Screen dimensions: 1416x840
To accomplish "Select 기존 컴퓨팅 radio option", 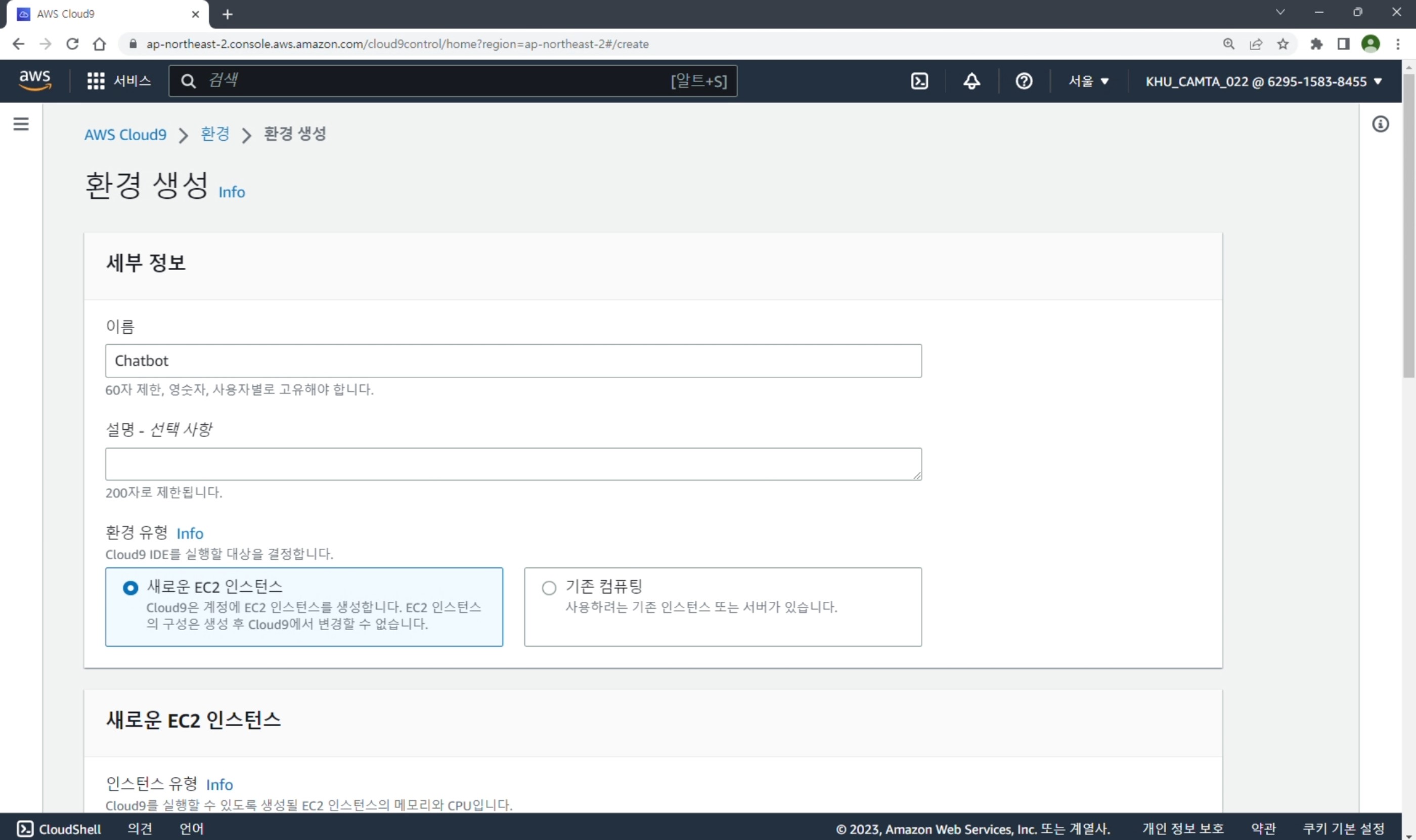I will pyautogui.click(x=548, y=588).
